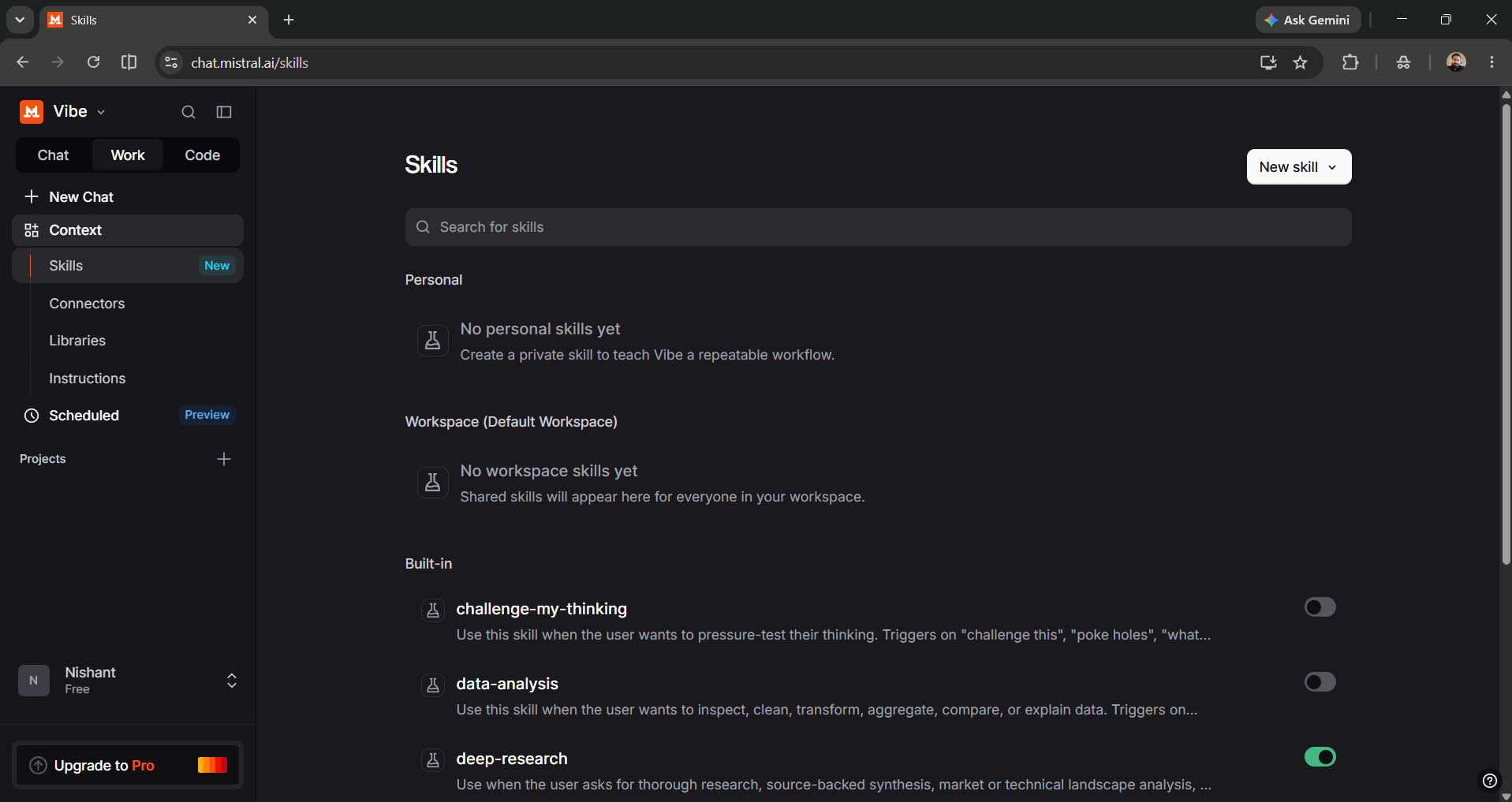Click the Mistral logo in the sidebar
Image resolution: width=1512 pixels, height=802 pixels.
32,112
